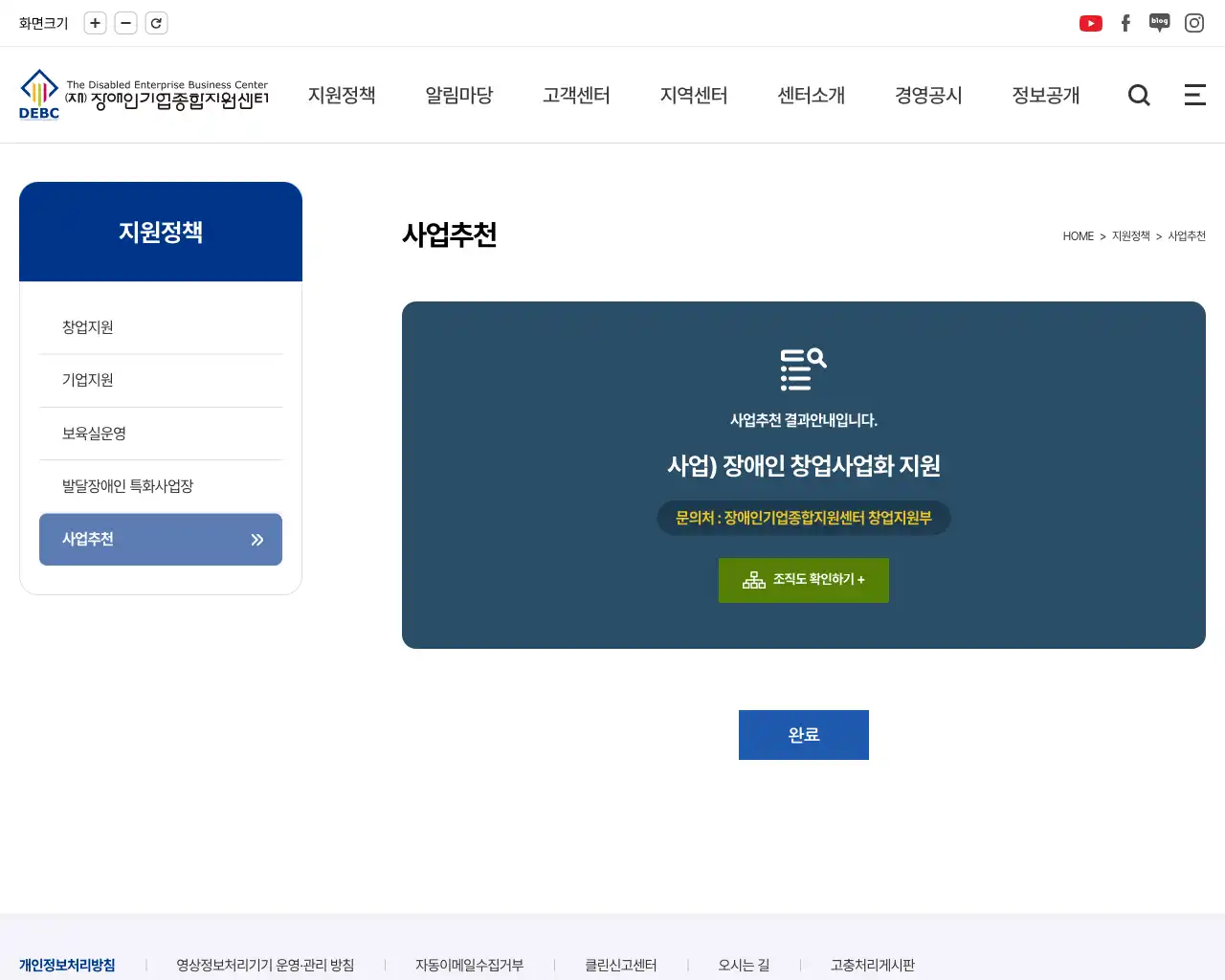
Task: Click the 사업추천 결과안내입니다. text
Action: pos(804,420)
